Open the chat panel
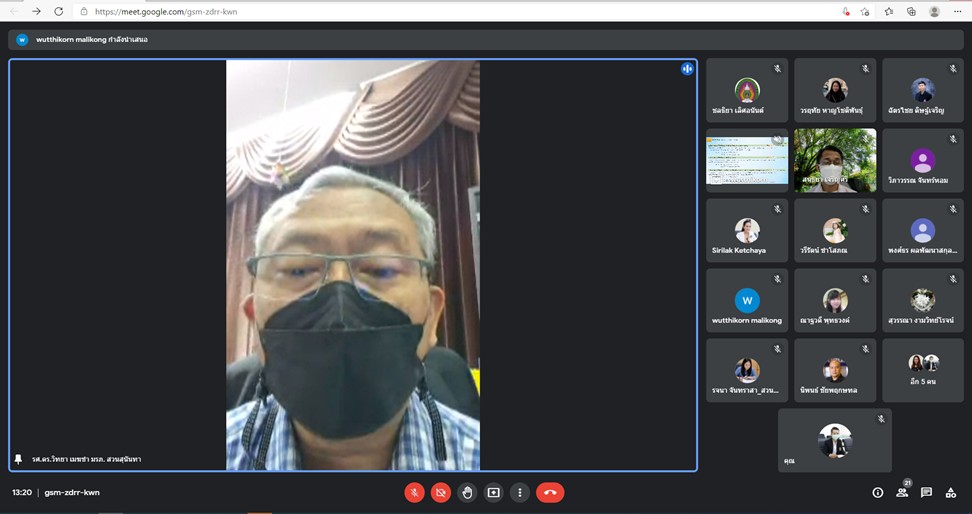The width and height of the screenshot is (972, 514). tap(926, 492)
